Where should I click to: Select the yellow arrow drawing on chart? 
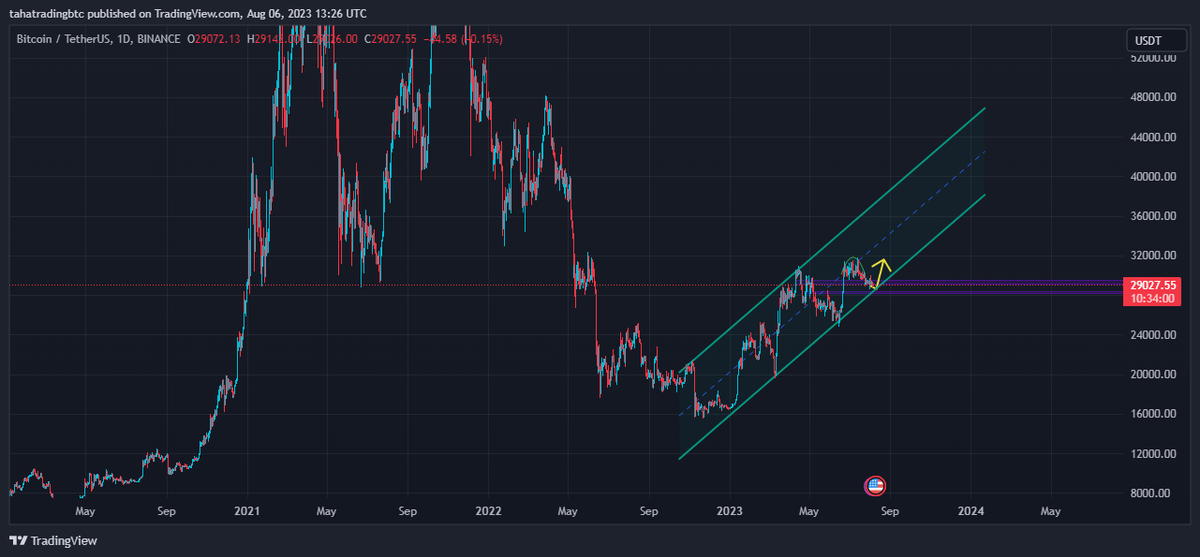tap(880, 270)
